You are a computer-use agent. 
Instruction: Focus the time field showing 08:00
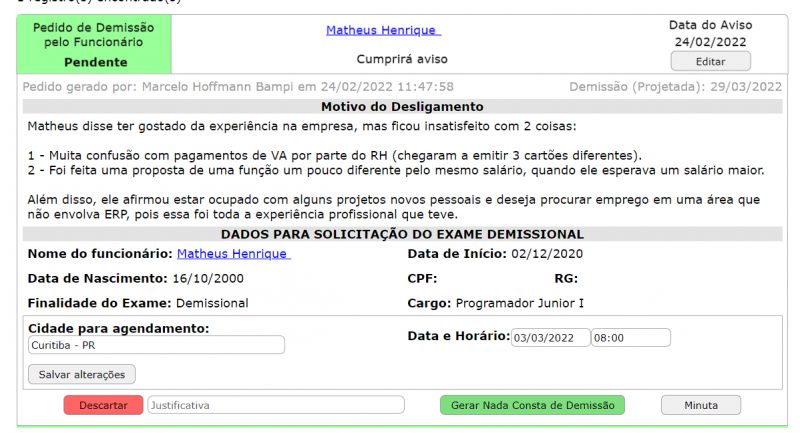click(630, 338)
